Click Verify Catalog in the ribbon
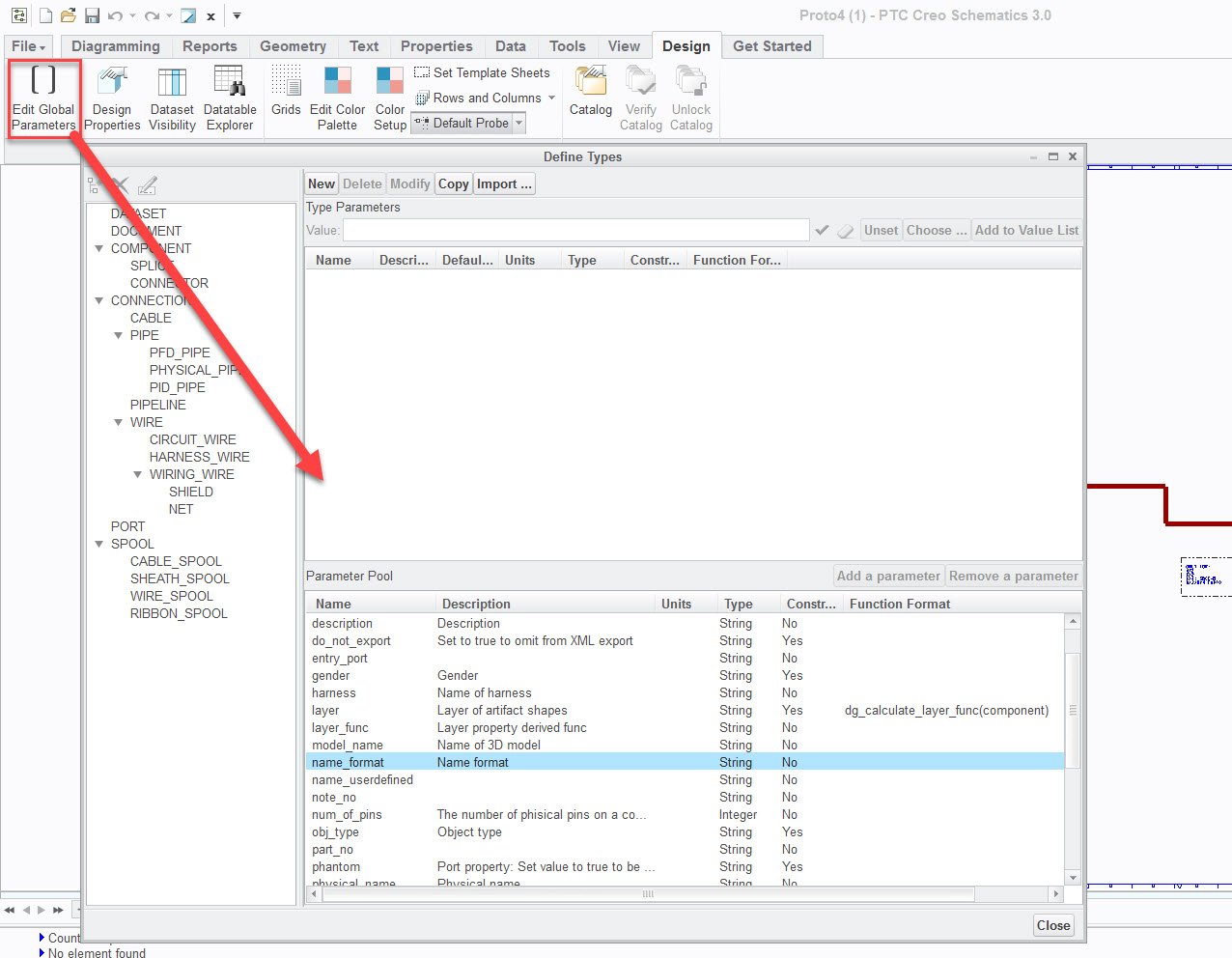Screen dimensions: 1232x958 [x=641, y=99]
